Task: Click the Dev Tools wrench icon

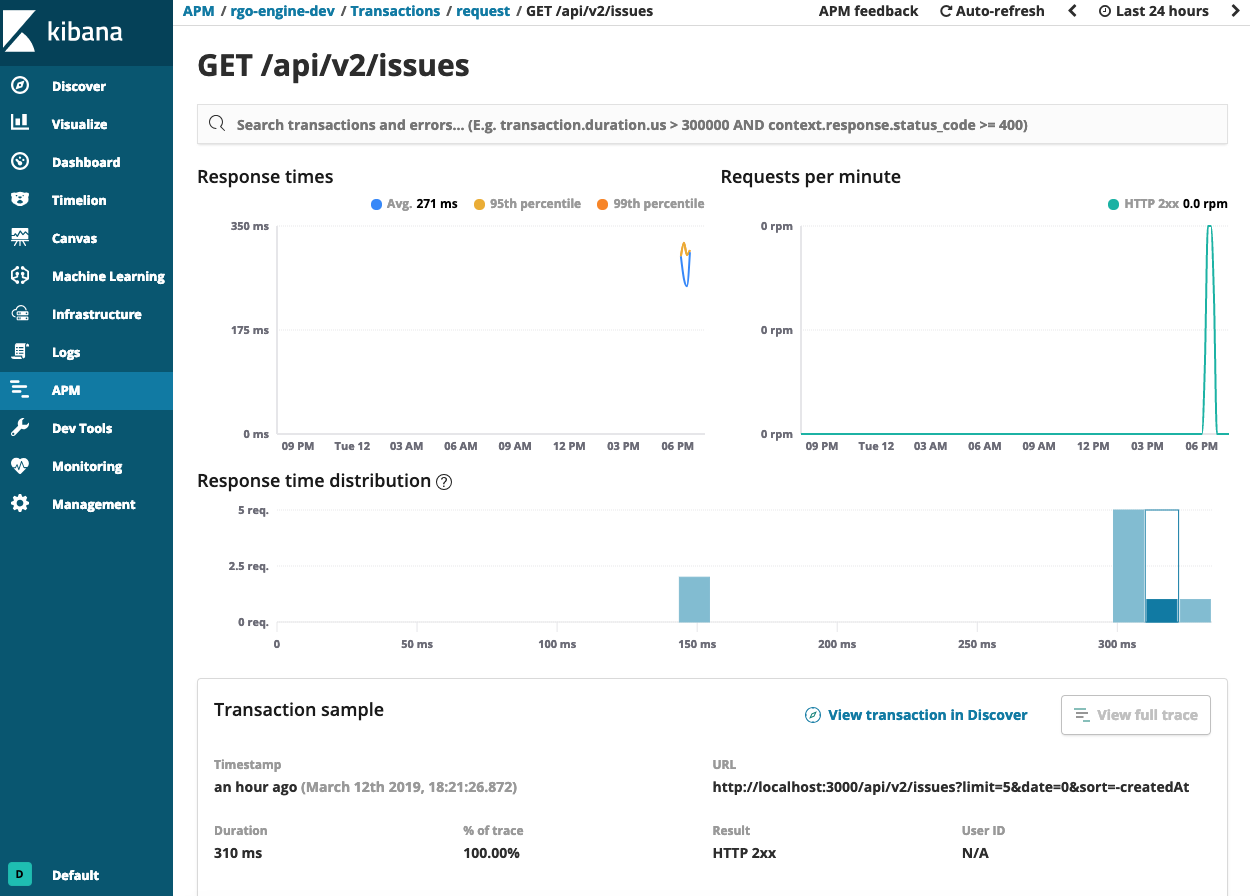Action: pyautogui.click(x=20, y=428)
